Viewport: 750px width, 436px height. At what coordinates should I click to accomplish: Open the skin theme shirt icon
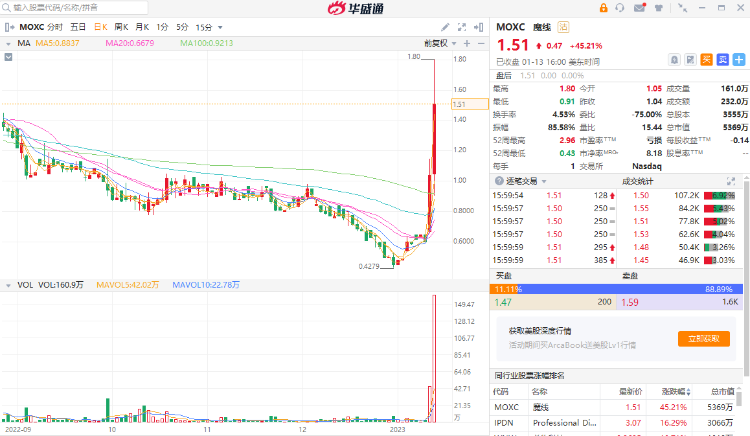tap(659, 8)
